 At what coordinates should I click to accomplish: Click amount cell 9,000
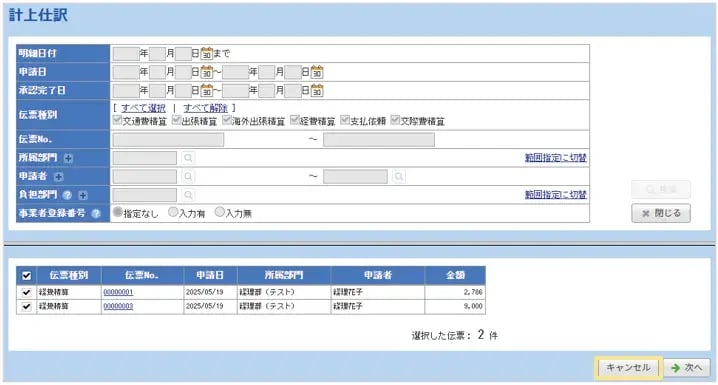click(x=455, y=306)
